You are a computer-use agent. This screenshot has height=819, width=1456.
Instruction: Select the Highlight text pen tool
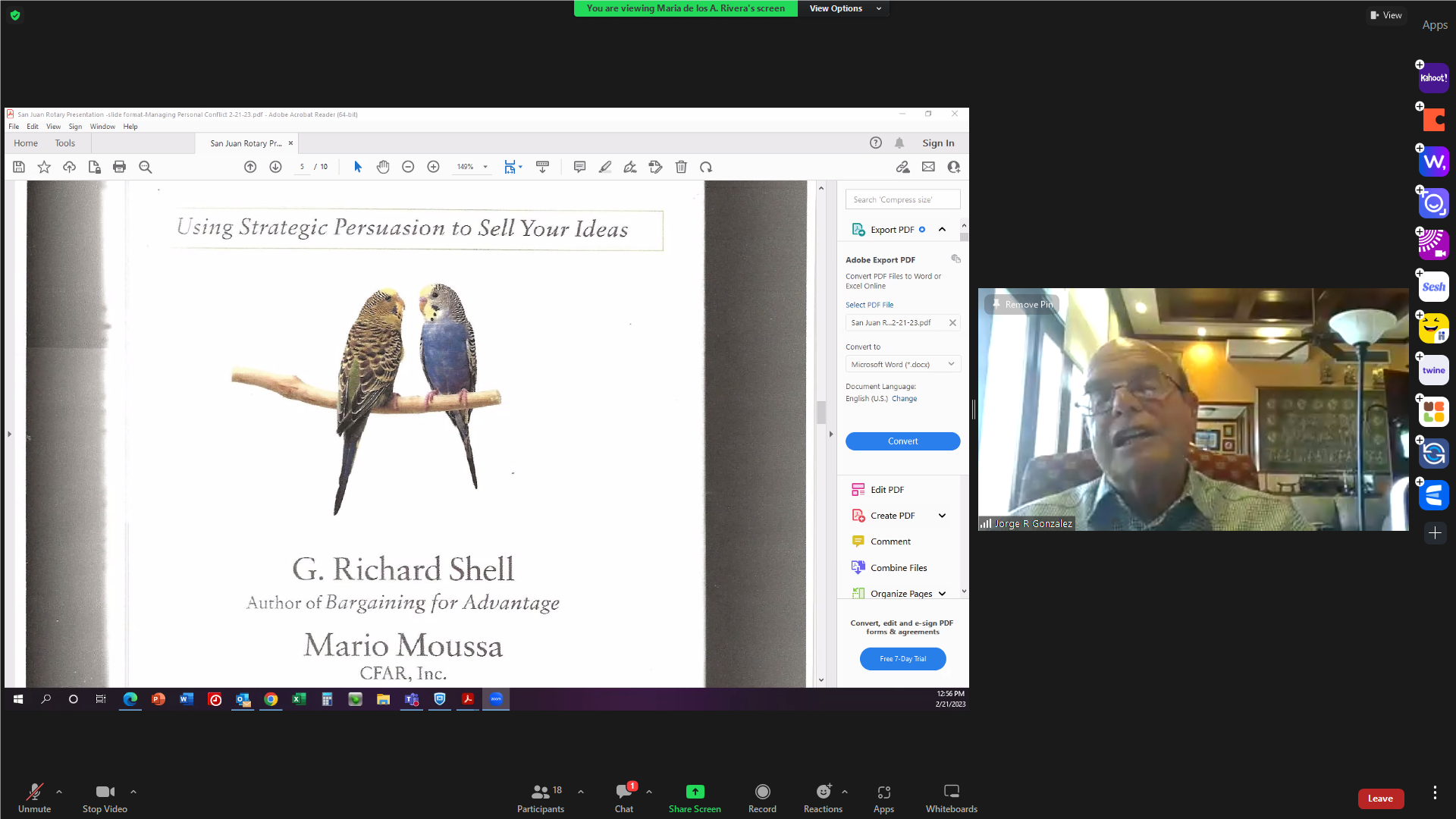tap(604, 167)
